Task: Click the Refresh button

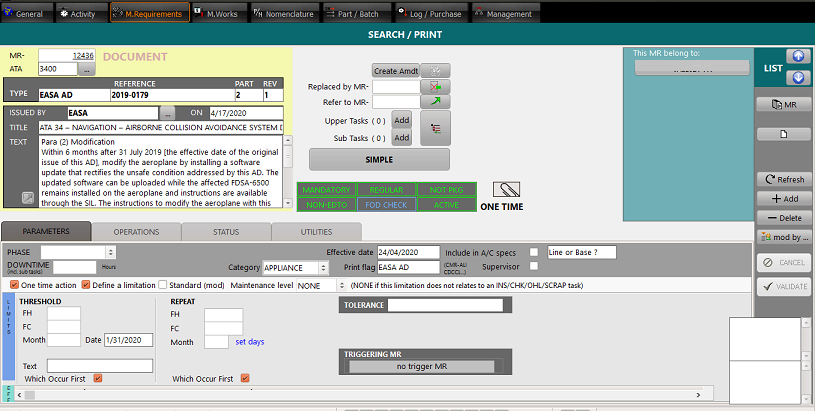Action: [x=784, y=179]
